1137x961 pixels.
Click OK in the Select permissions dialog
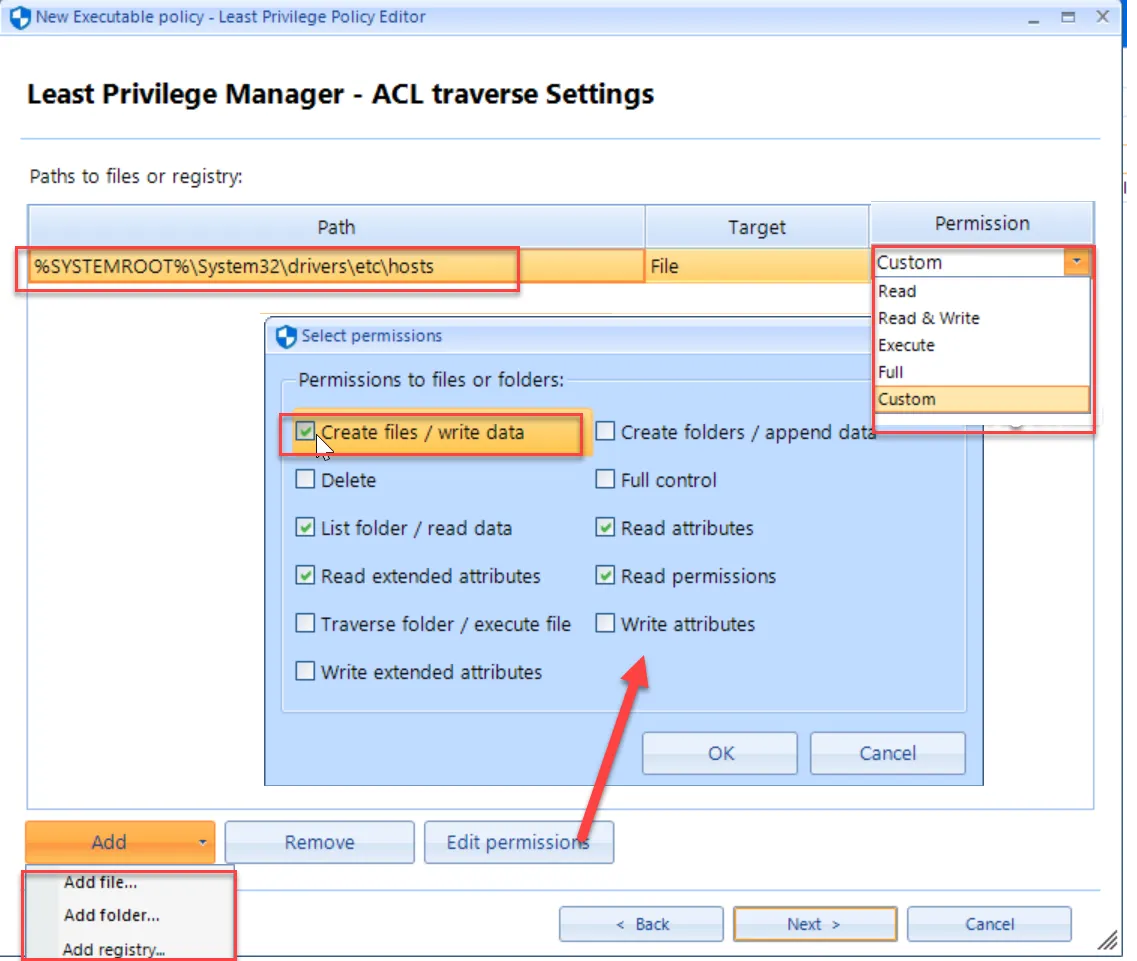719,753
